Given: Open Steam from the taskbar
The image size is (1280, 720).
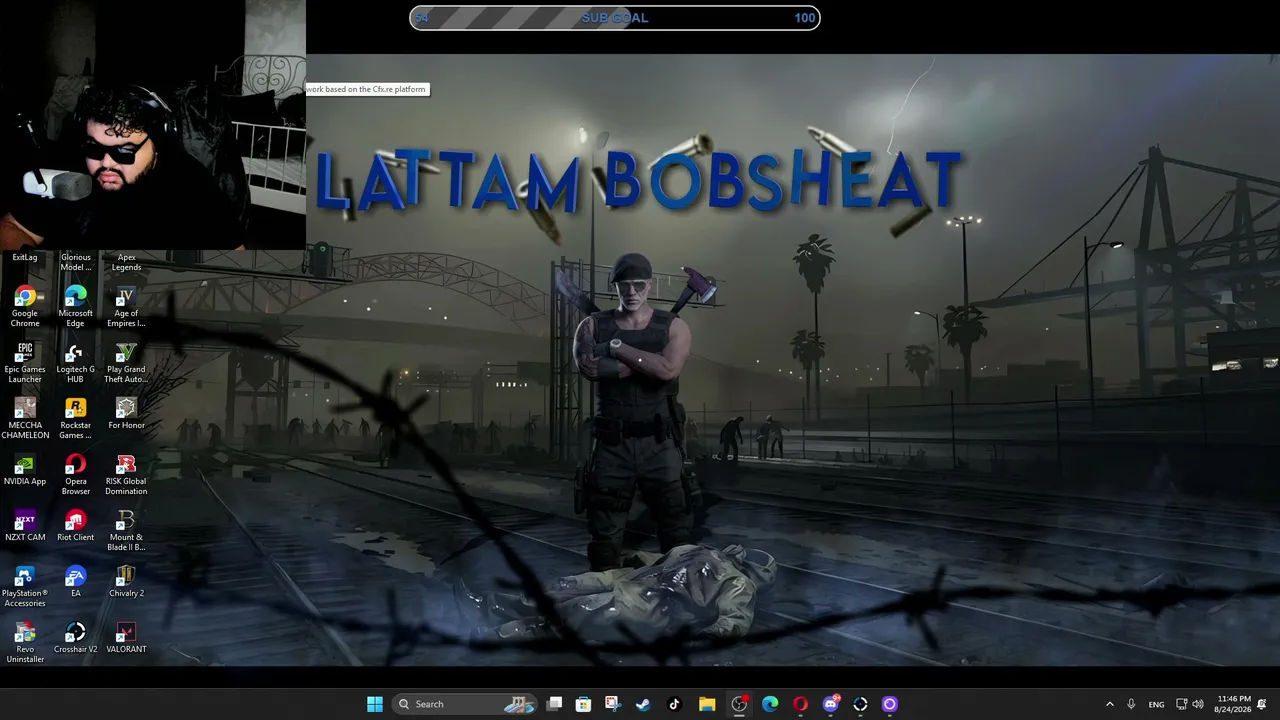Looking at the screenshot, I should click(x=643, y=704).
